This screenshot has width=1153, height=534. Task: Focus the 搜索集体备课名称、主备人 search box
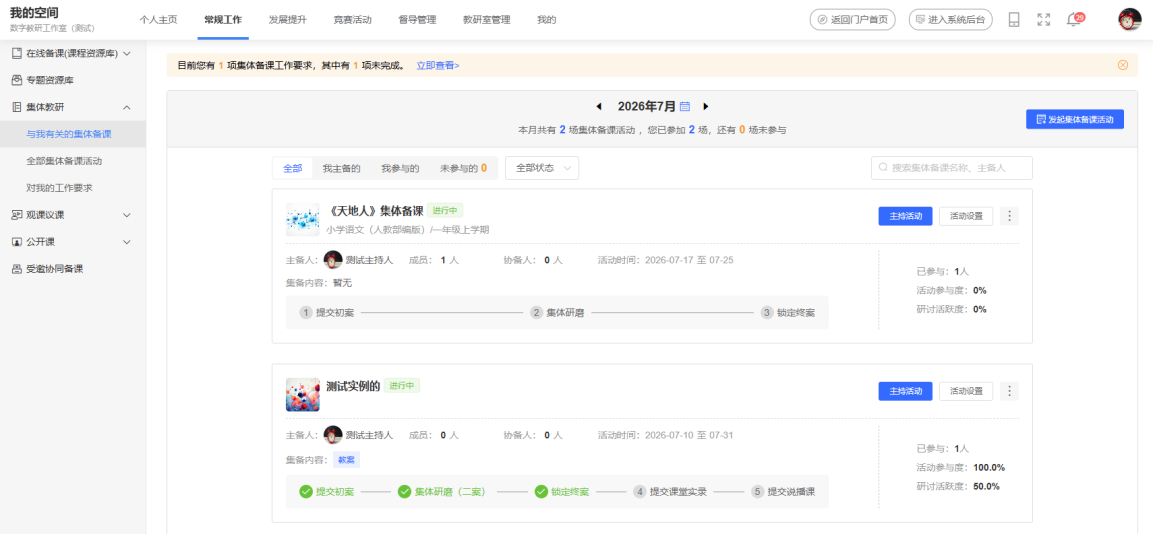tap(952, 168)
